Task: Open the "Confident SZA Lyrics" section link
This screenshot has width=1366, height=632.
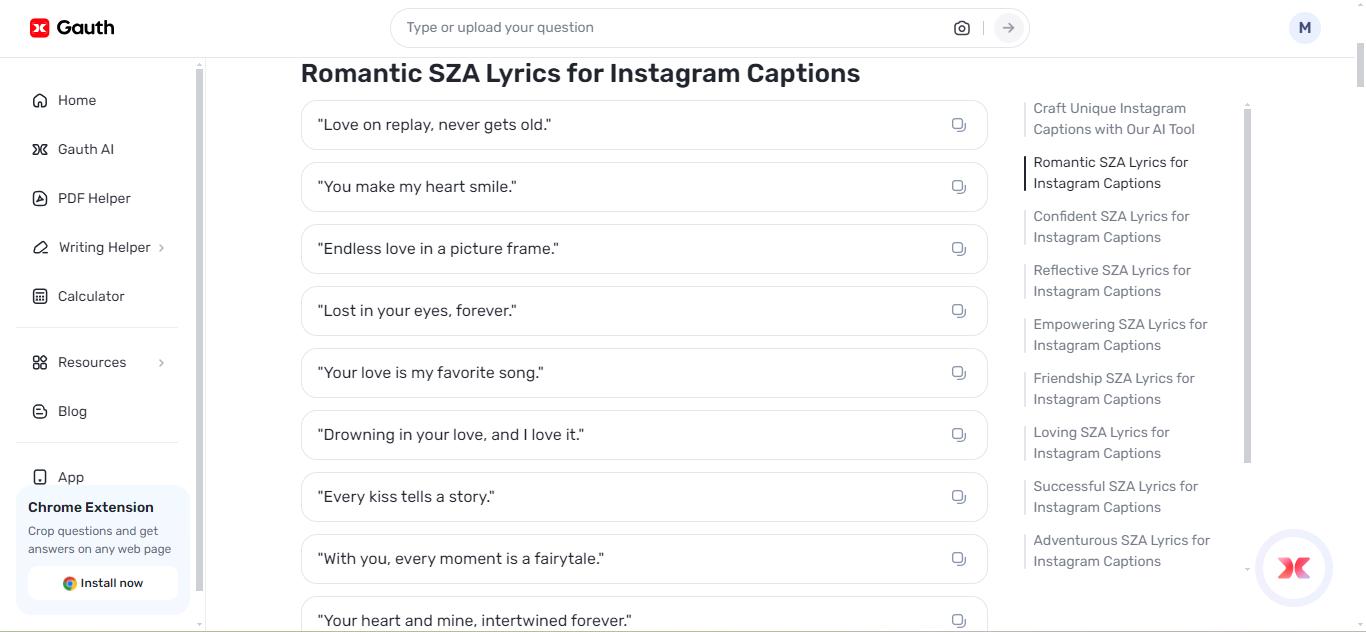Action: (x=1111, y=226)
